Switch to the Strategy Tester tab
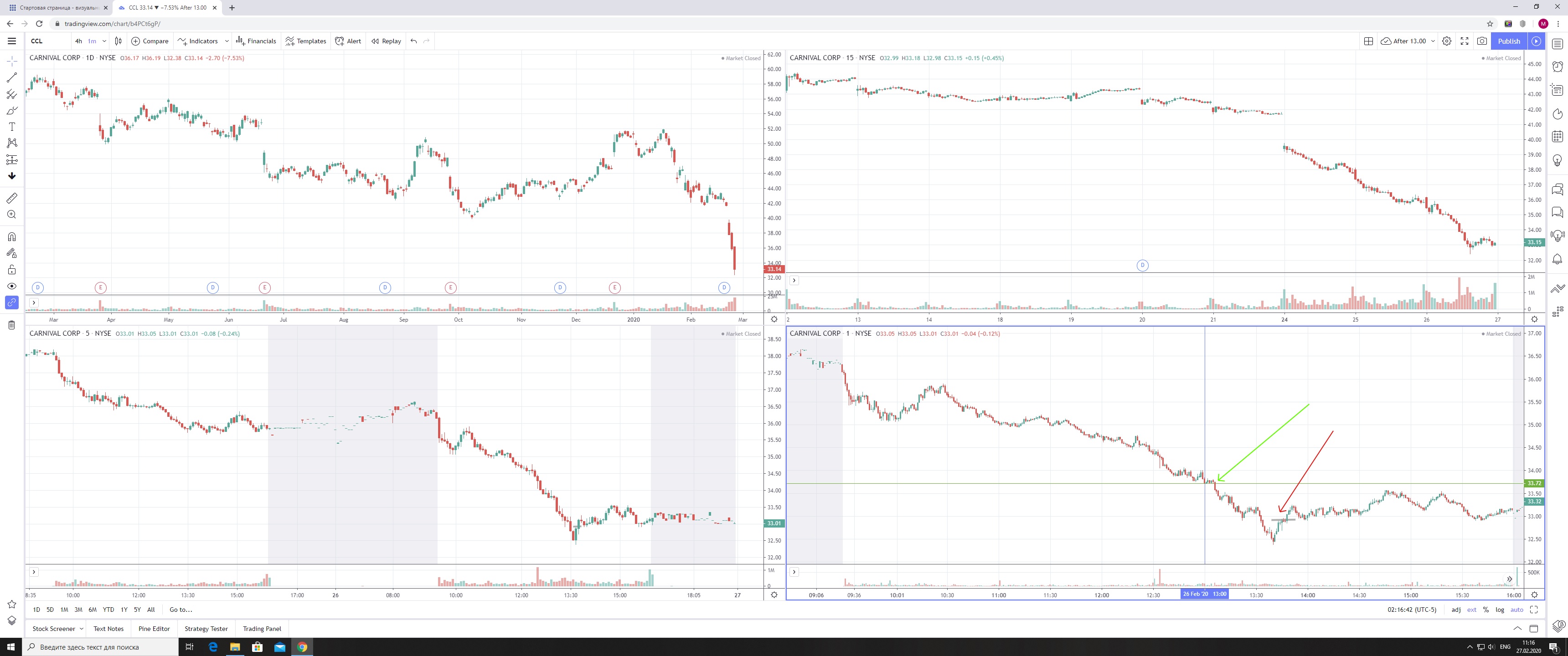 coord(206,629)
